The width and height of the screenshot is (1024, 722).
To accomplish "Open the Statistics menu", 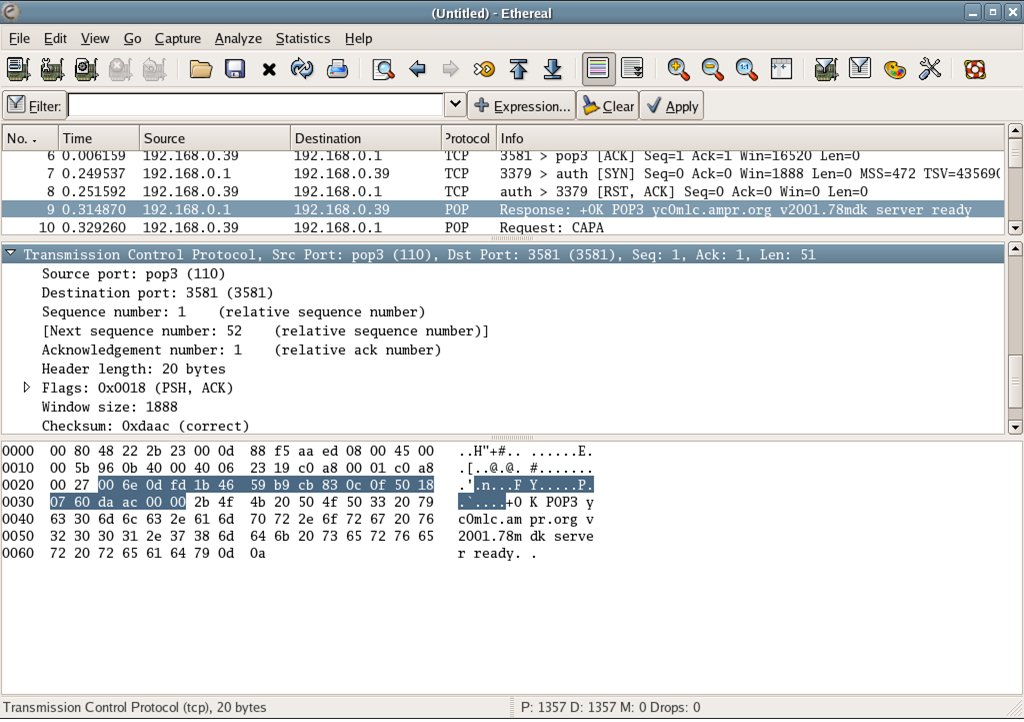I will tap(302, 38).
